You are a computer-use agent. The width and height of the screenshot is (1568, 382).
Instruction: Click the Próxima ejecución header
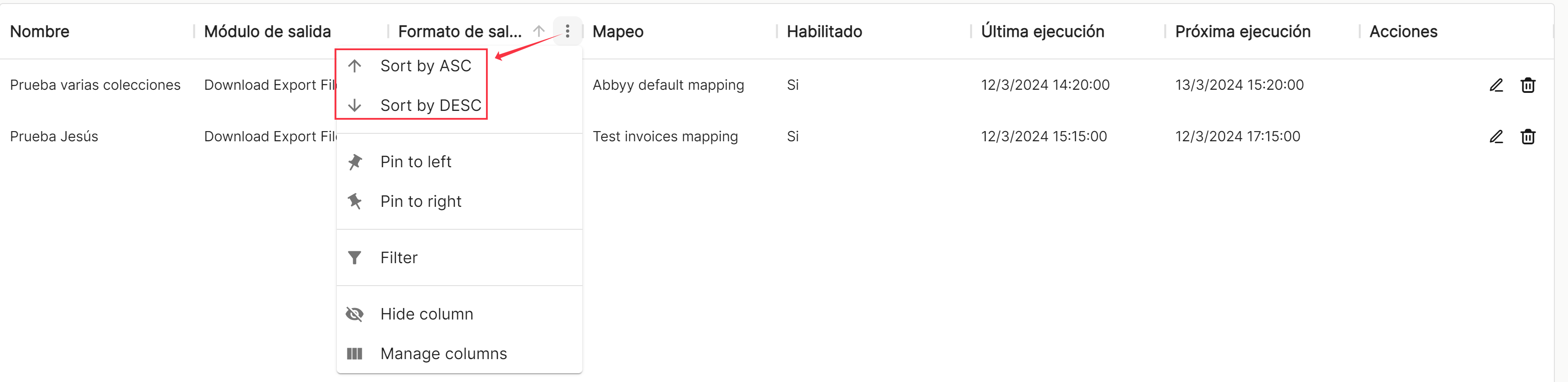click(x=1242, y=32)
